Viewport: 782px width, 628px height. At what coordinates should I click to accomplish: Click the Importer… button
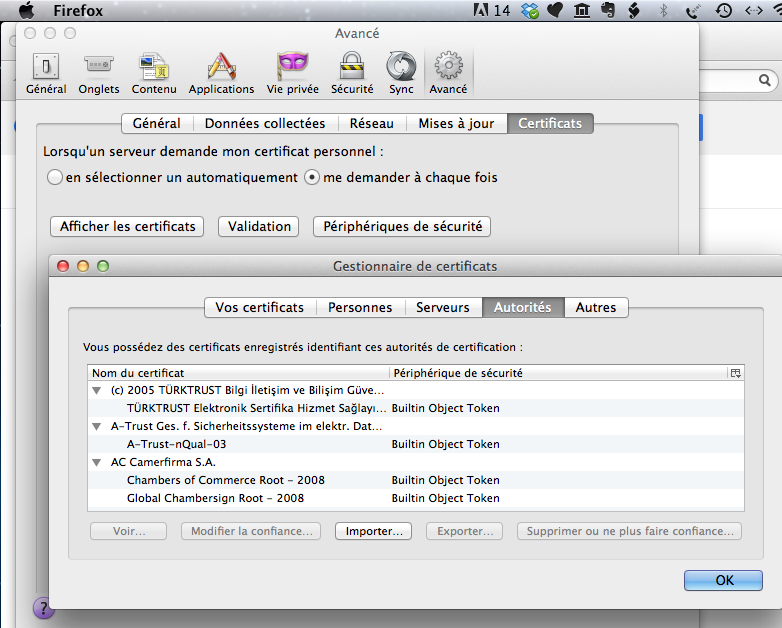point(374,531)
